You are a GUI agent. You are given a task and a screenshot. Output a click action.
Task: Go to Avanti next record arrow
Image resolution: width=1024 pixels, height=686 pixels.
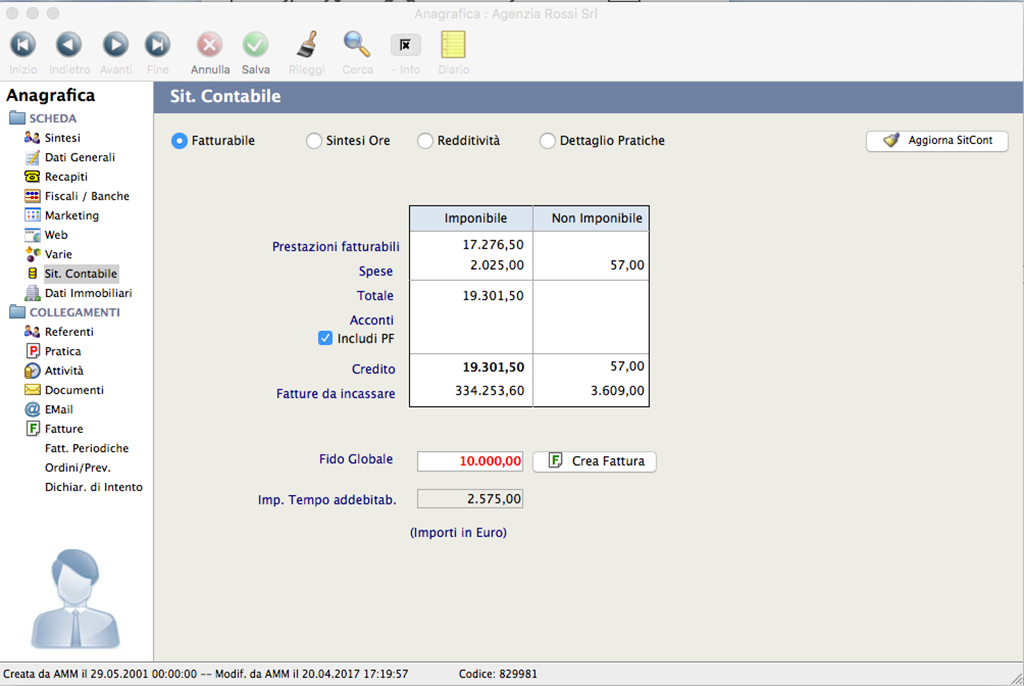pos(116,44)
